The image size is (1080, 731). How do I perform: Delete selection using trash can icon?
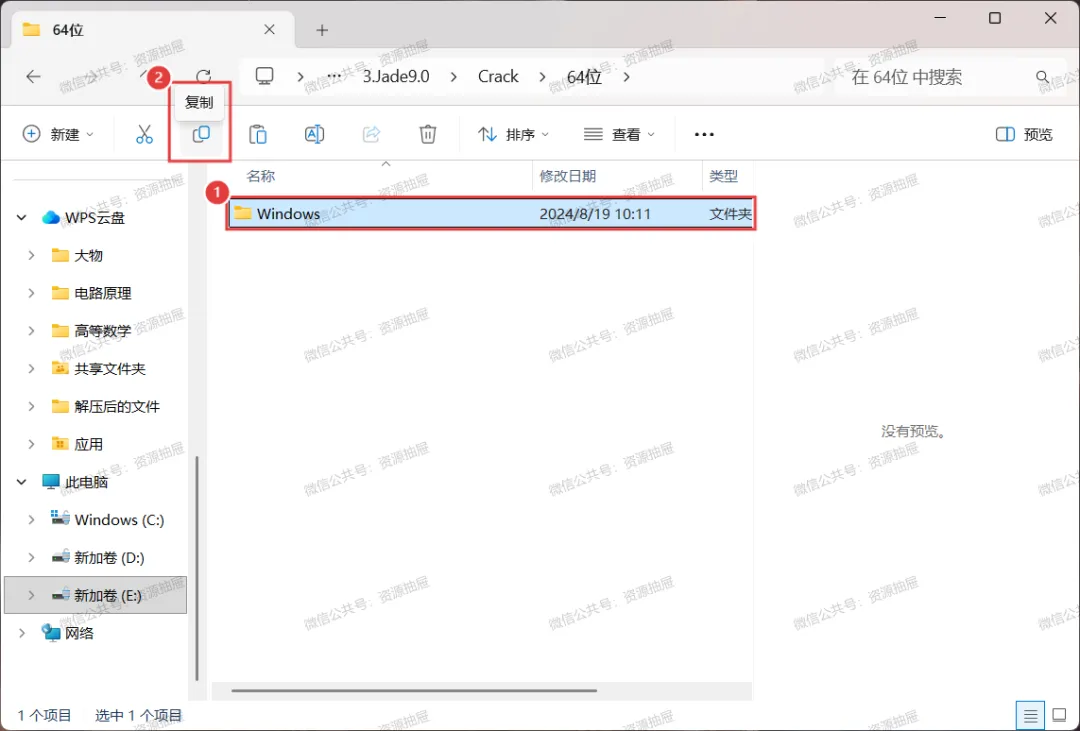pyautogui.click(x=428, y=134)
